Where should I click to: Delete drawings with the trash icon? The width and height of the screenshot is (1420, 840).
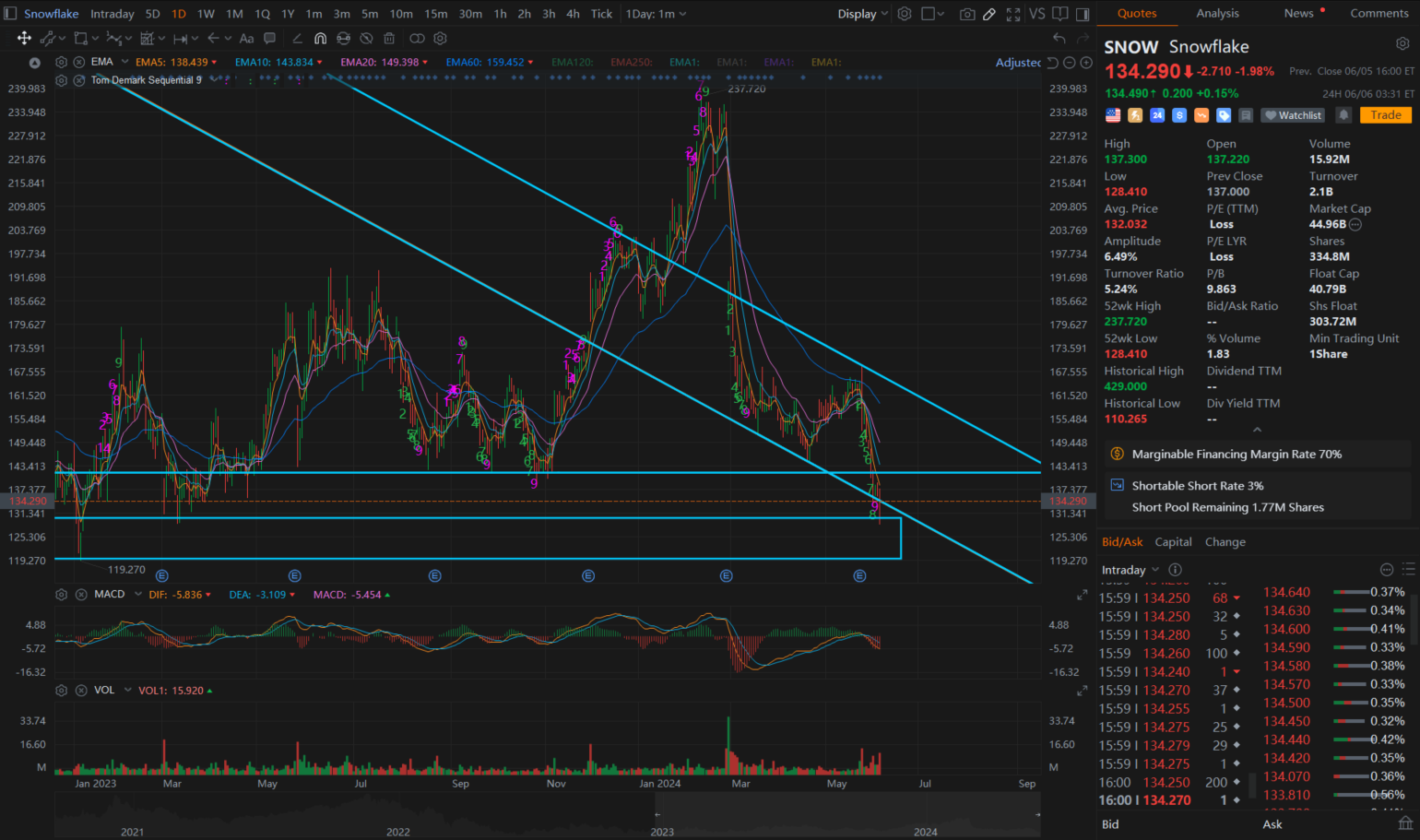tap(389, 38)
